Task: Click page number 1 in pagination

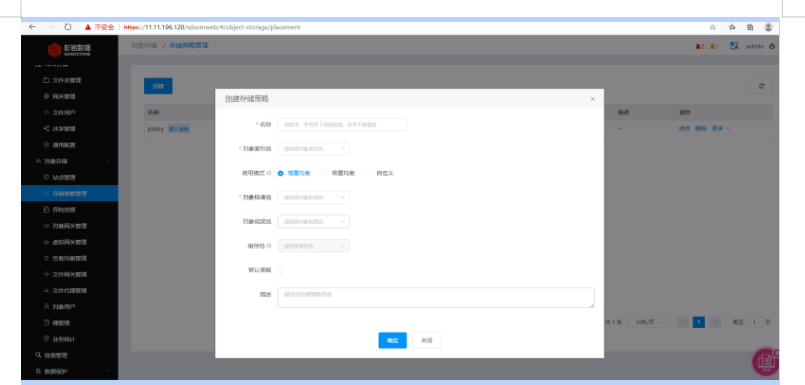Action: pos(698,322)
